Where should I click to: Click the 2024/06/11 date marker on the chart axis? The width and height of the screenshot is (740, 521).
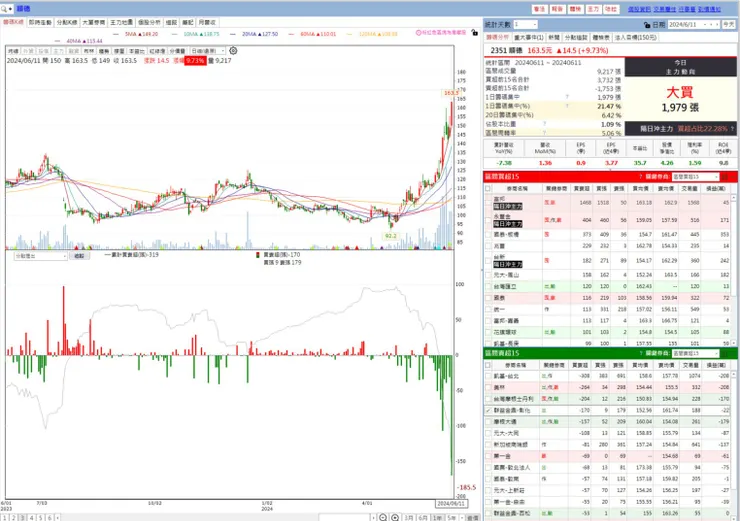pyautogui.click(x=450, y=504)
